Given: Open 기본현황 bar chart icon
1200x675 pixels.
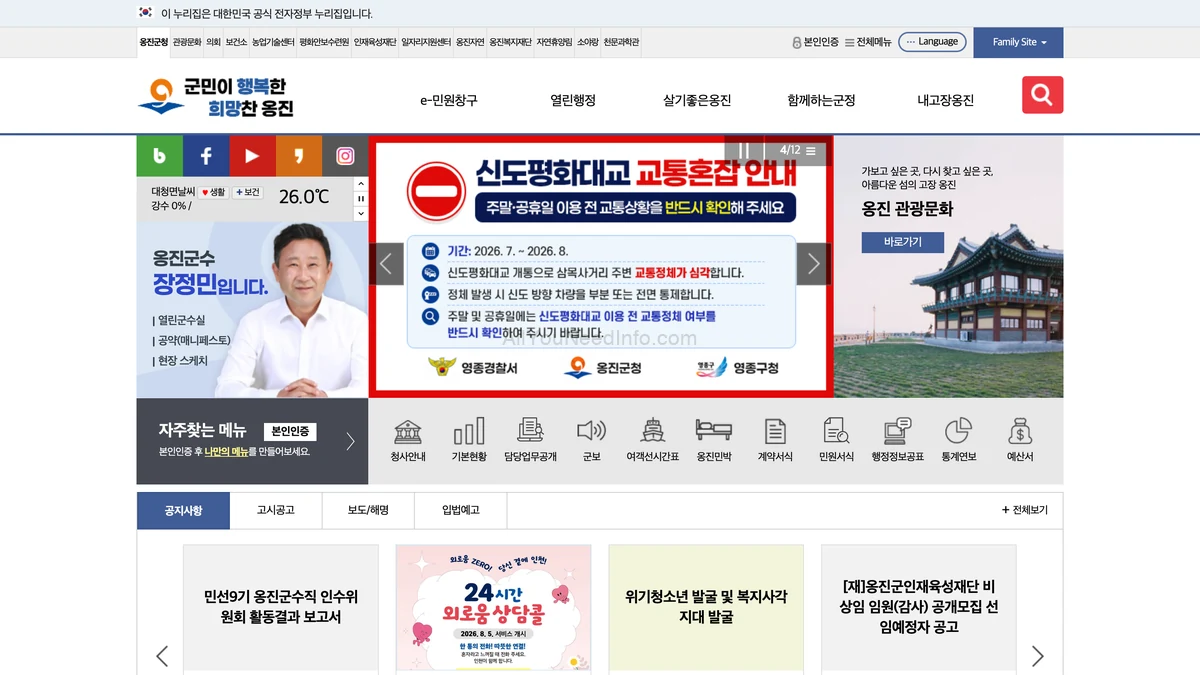Looking at the screenshot, I should click(x=469, y=441).
